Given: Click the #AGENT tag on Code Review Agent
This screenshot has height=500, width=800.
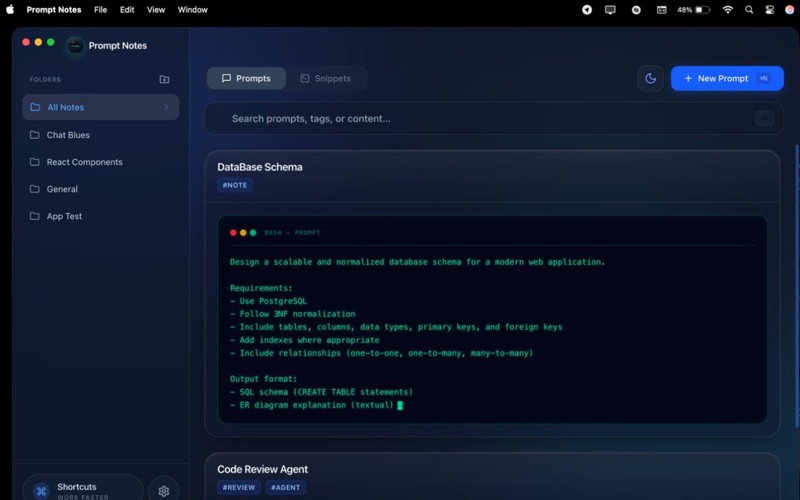Looking at the screenshot, I should click(286, 487).
